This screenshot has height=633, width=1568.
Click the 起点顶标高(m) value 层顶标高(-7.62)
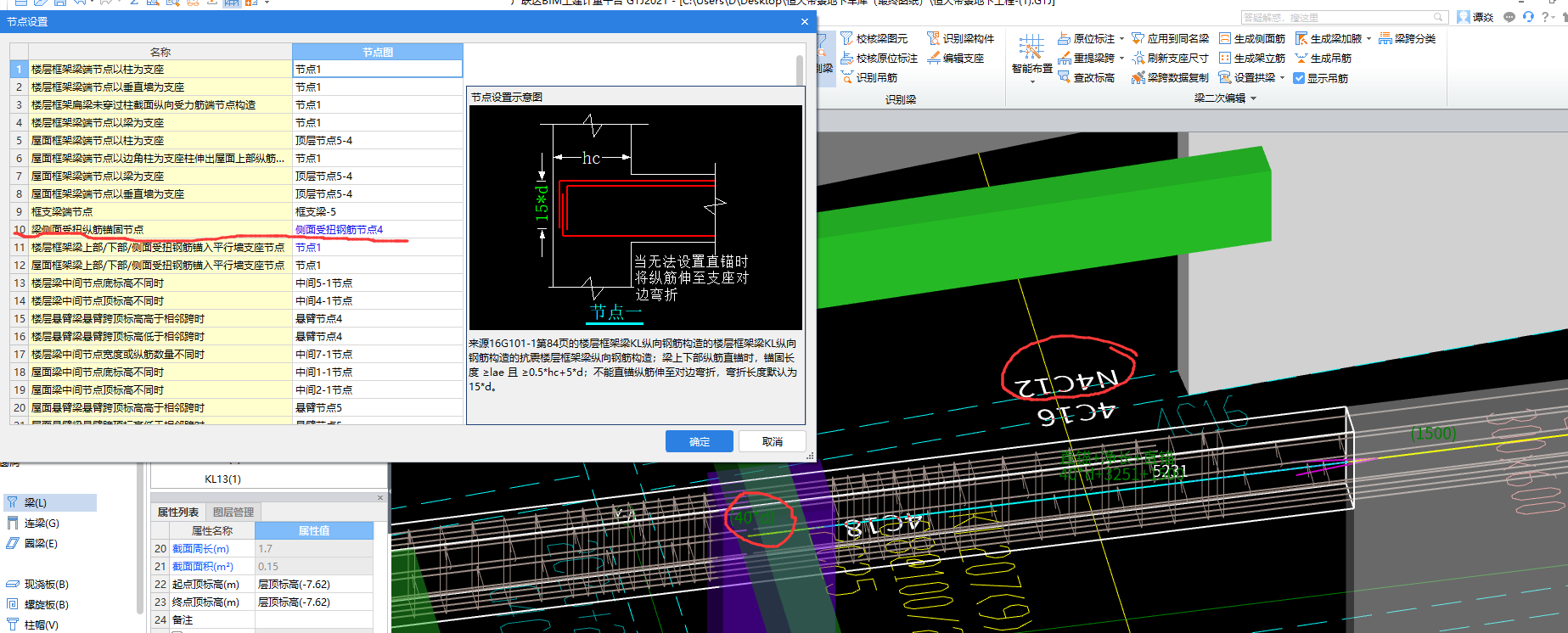pyautogui.click(x=314, y=585)
